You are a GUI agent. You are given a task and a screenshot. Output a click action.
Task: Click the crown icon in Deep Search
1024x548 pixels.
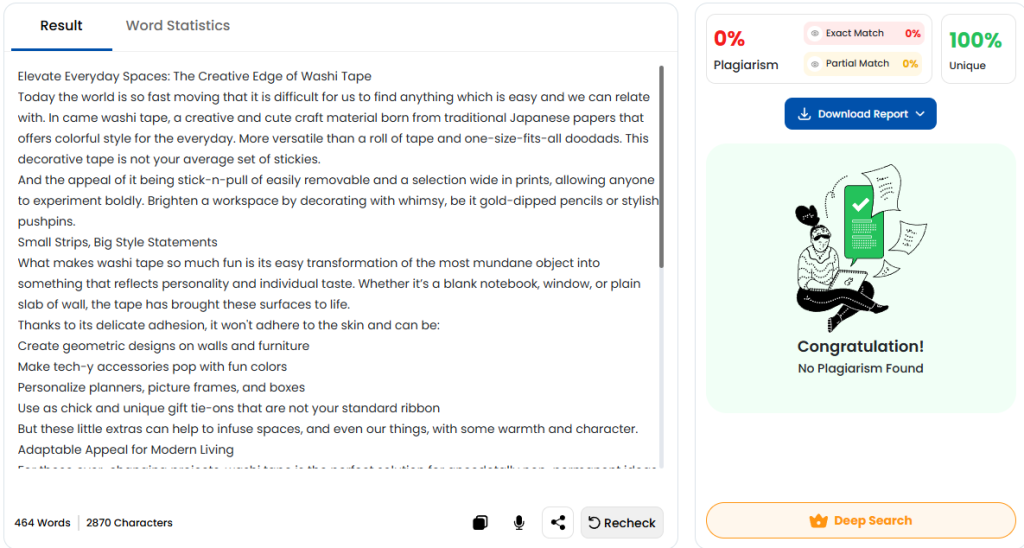(x=818, y=521)
